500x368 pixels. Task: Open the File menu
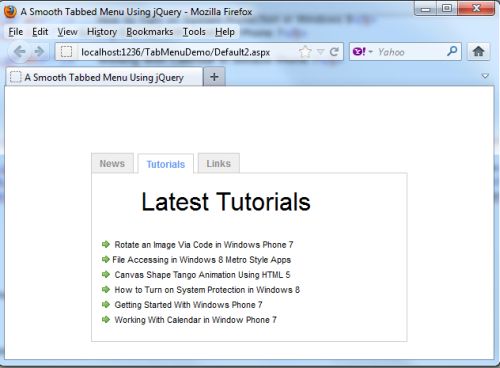[x=16, y=32]
